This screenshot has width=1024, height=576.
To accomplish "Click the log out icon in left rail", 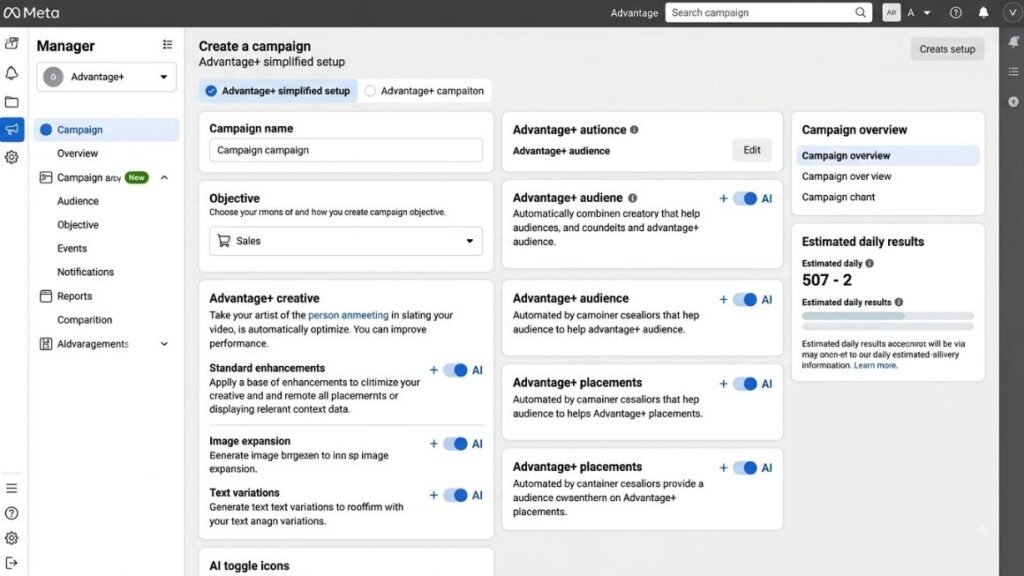I will coord(12,563).
